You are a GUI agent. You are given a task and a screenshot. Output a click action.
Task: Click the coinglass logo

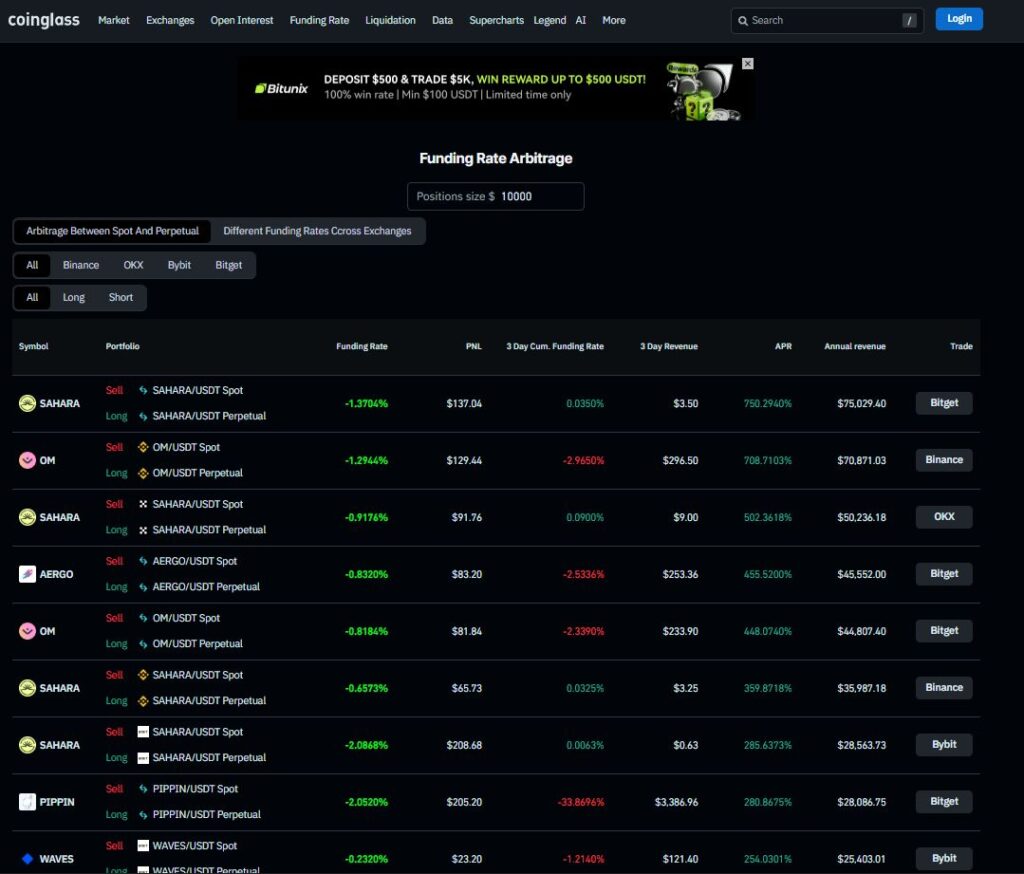pyautogui.click(x=43, y=20)
